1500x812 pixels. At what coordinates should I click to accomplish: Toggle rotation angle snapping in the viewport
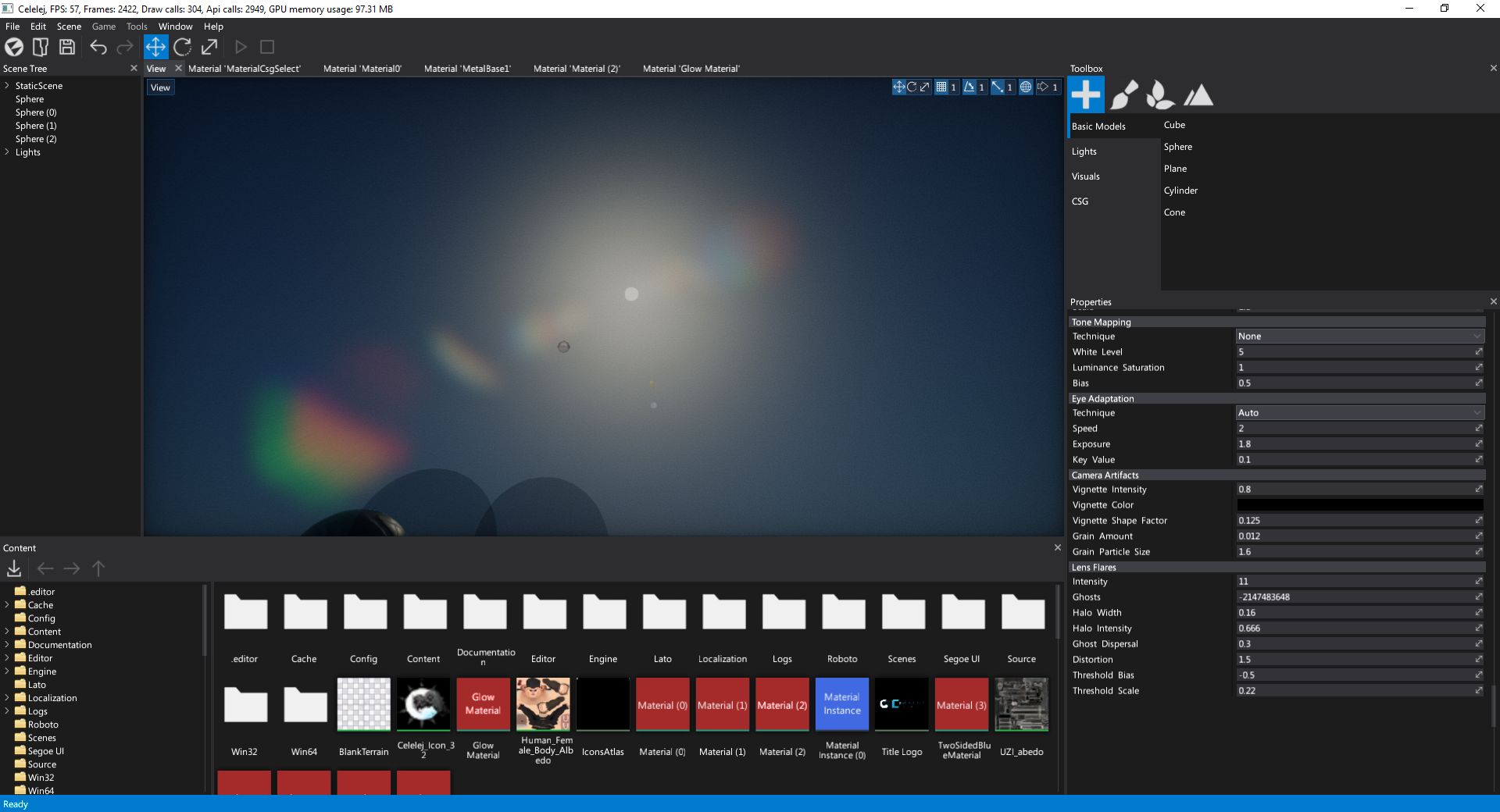[970, 87]
